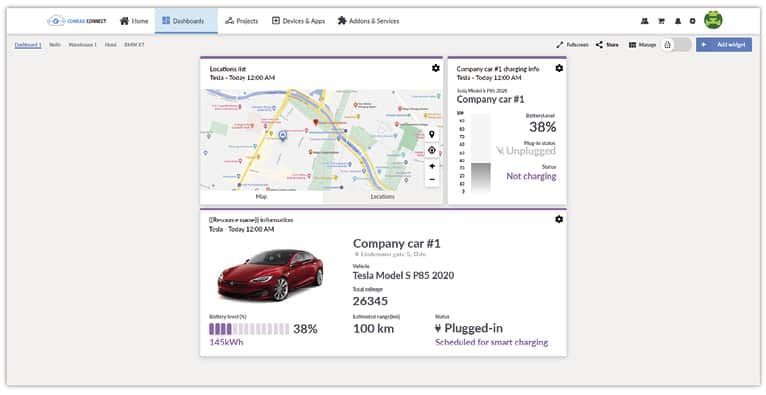Click the Tesla Model S P85 2020 text
Image resolution: width=766 pixels, height=395 pixels.
(x=404, y=275)
